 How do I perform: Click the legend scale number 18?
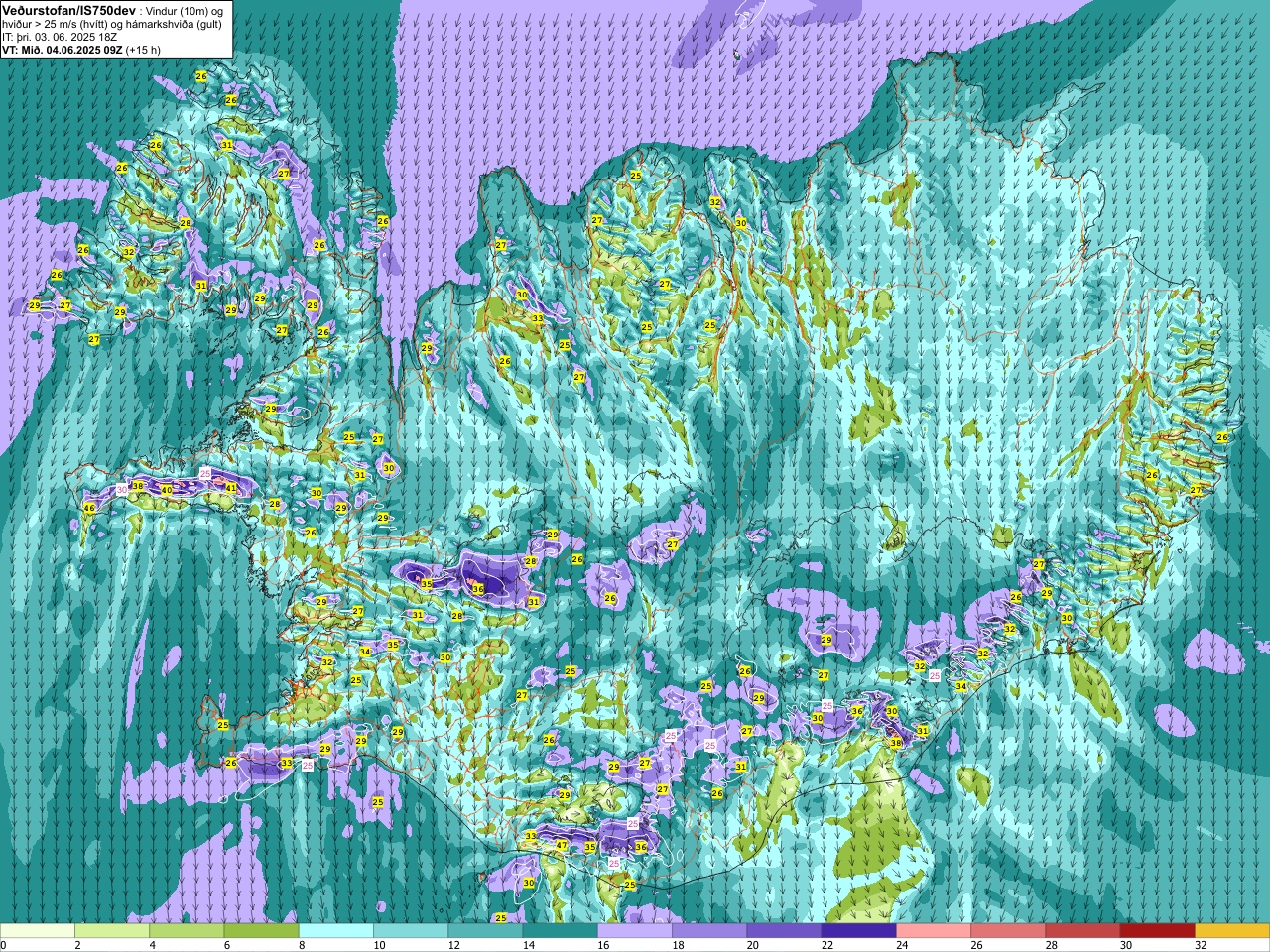[678, 945]
